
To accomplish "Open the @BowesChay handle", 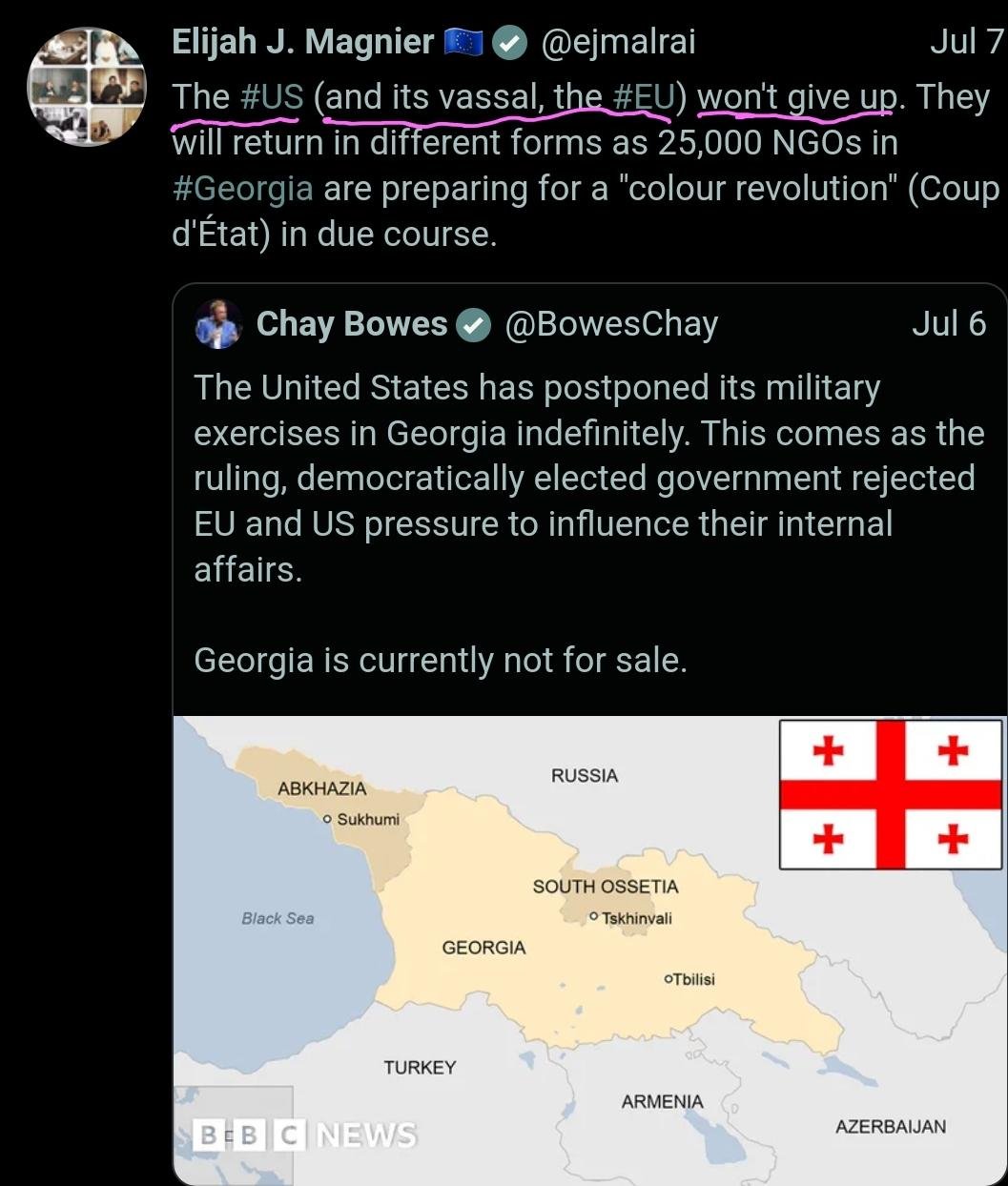I will point(610,324).
